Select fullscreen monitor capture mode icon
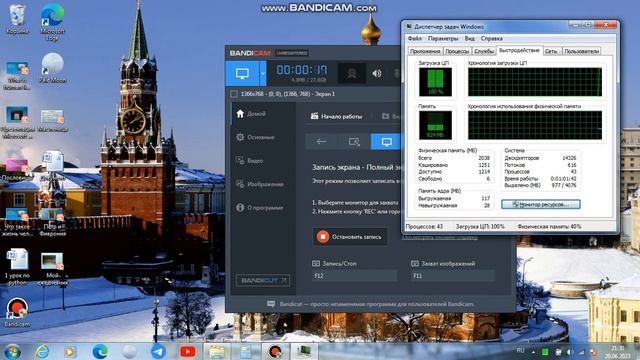This screenshot has height=360, width=640. 386,142
